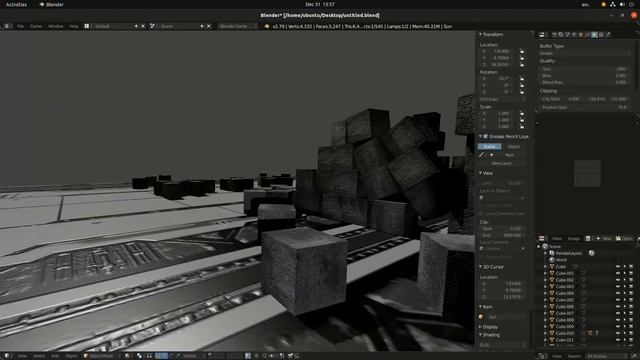Open the Game menu
The width and height of the screenshot is (640, 360).
tap(36, 26)
